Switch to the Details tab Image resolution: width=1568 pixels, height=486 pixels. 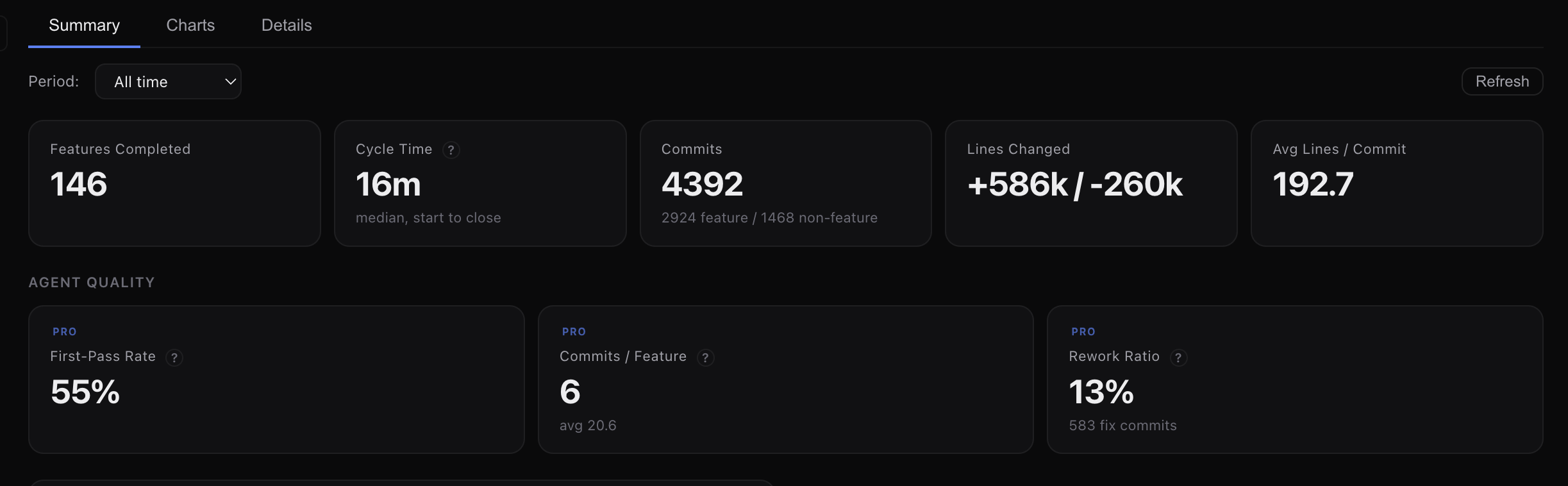pos(286,25)
